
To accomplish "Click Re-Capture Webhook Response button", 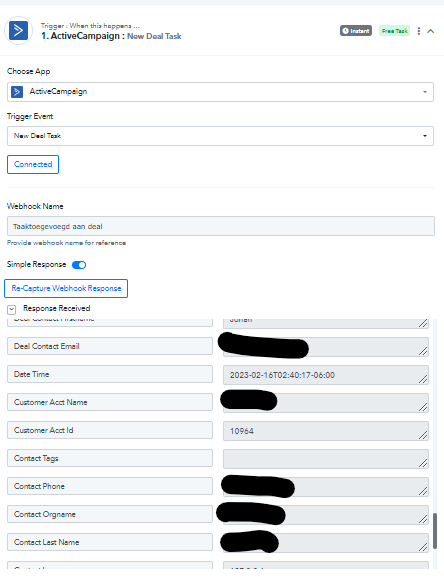I will [x=66, y=289].
